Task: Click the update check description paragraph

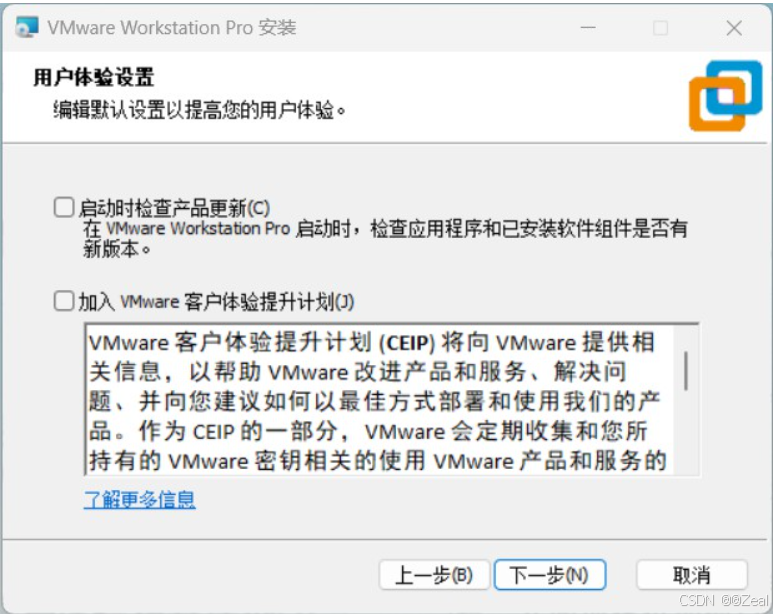Action: coord(385,239)
